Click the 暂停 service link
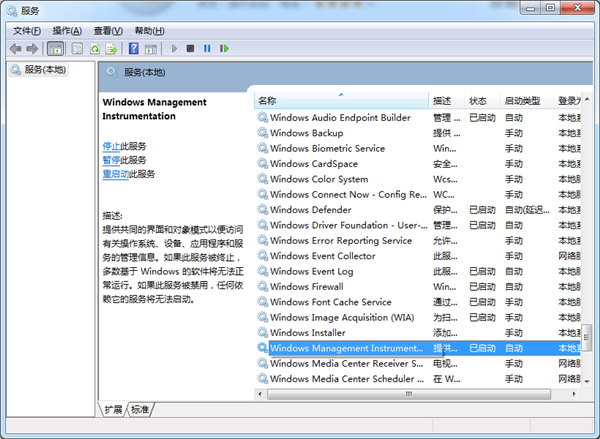This screenshot has width=600, height=439. 111,160
